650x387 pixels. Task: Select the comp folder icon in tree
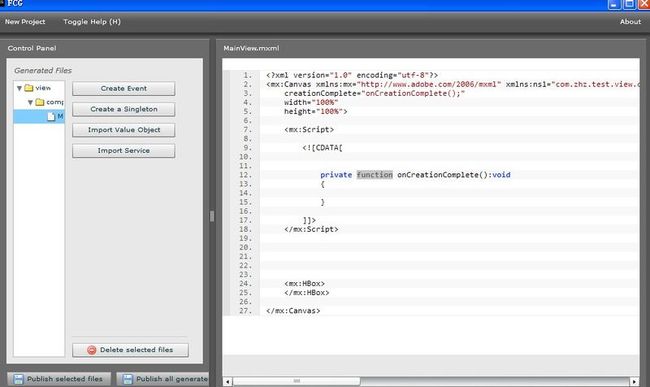[x=40, y=102]
